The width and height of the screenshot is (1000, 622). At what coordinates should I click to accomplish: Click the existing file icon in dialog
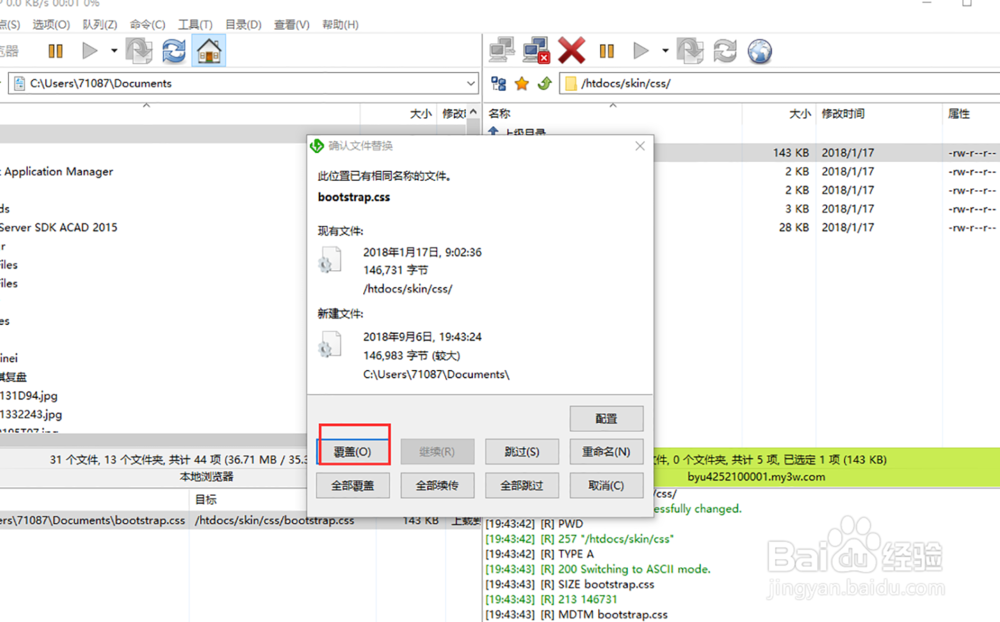(x=330, y=260)
